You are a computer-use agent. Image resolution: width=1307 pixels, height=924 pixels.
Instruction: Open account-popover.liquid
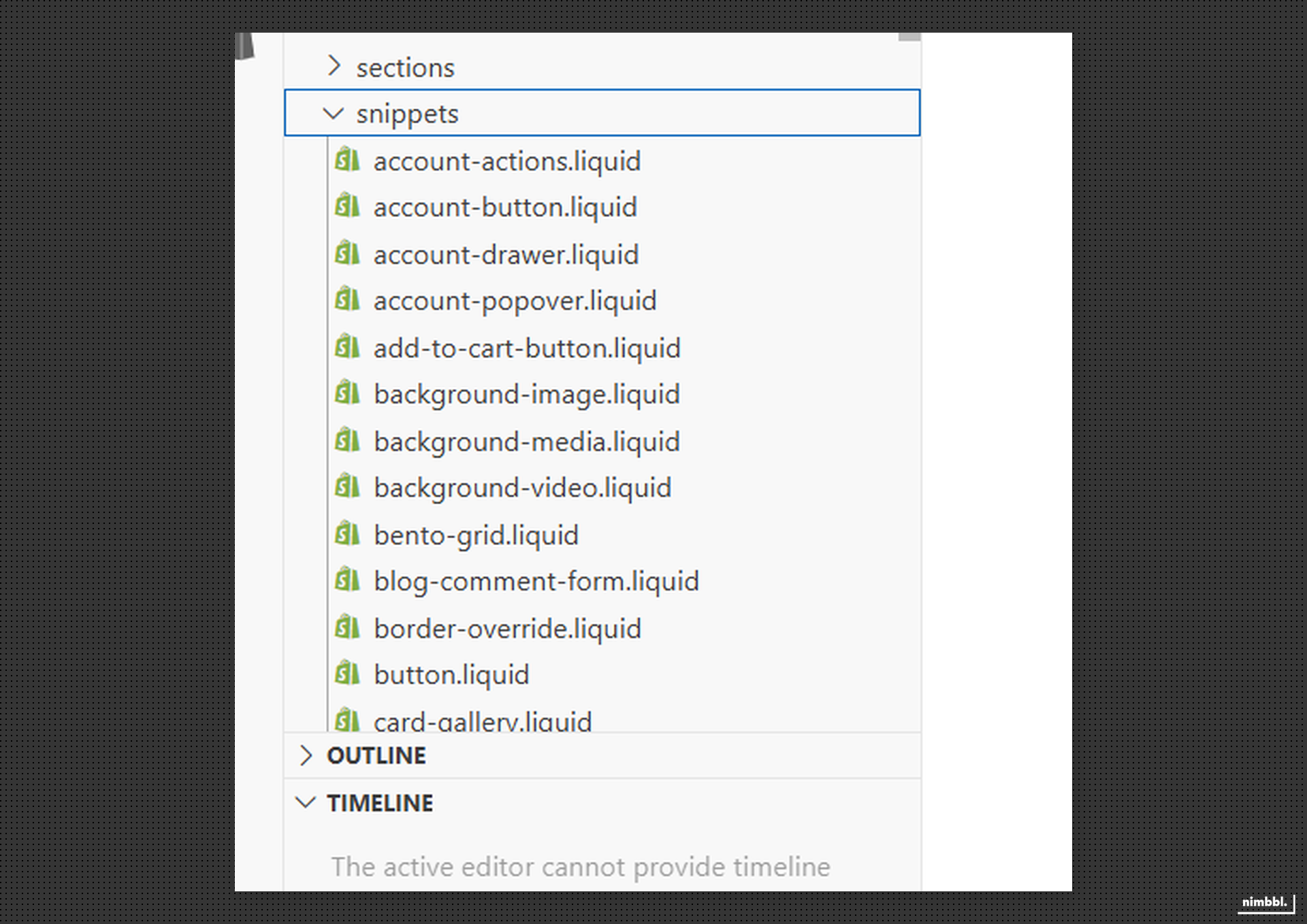tap(514, 301)
